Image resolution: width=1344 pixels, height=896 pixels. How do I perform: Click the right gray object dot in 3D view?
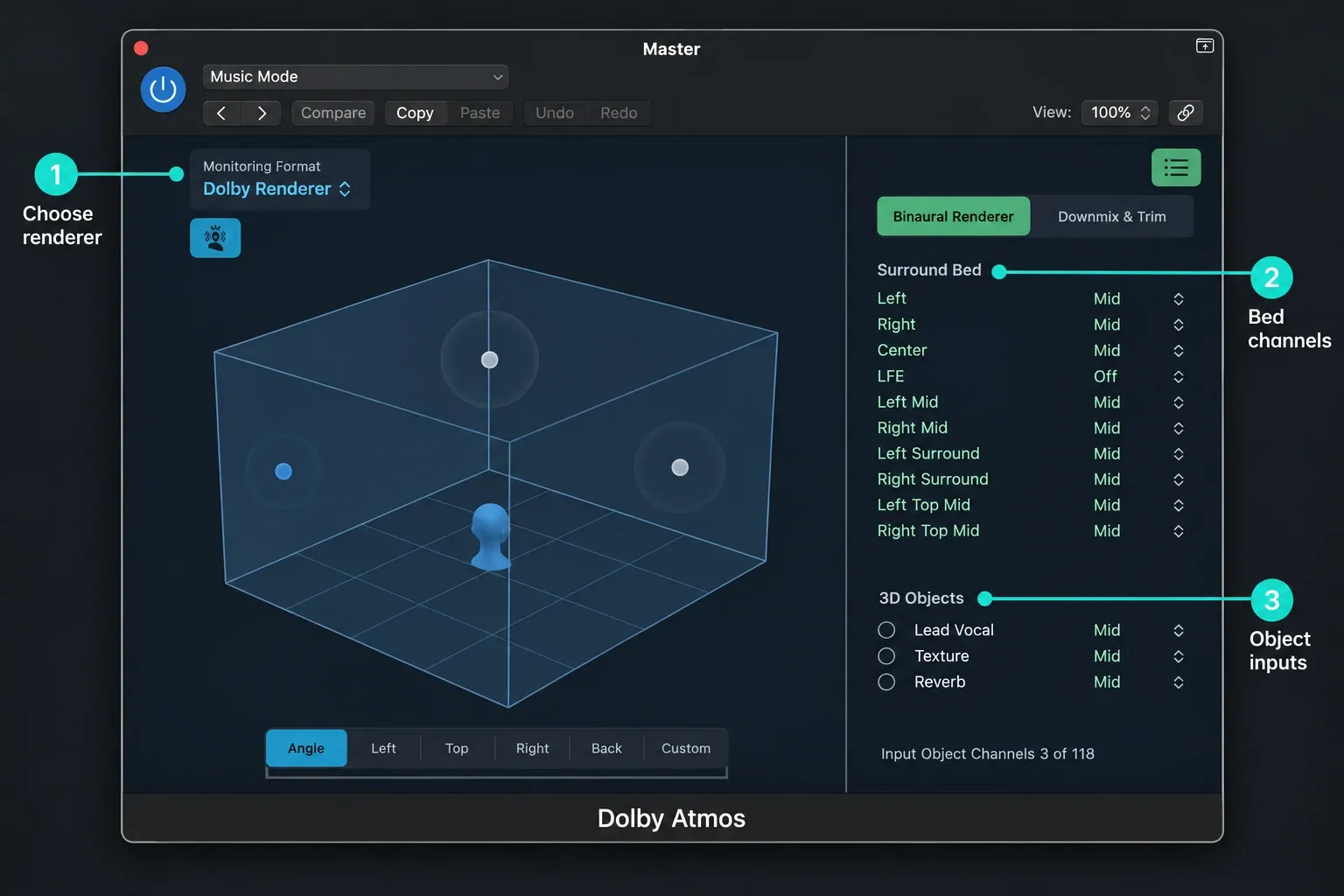(x=680, y=467)
